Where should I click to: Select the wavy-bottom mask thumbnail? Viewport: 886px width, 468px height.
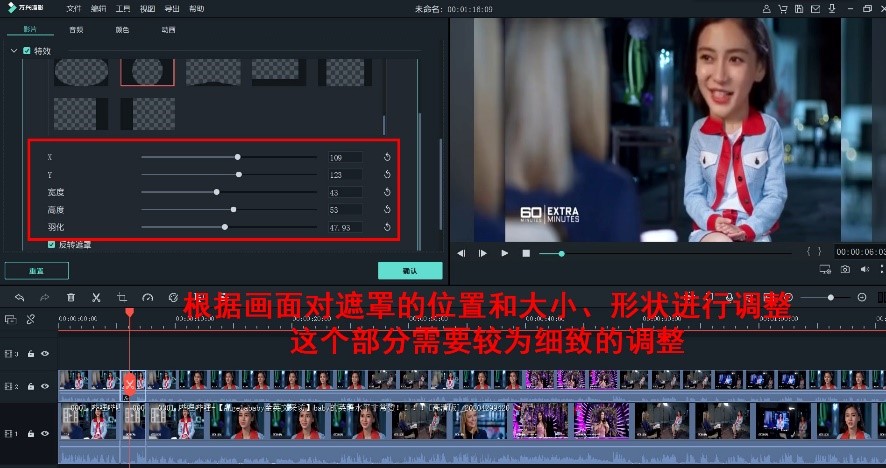click(213, 72)
